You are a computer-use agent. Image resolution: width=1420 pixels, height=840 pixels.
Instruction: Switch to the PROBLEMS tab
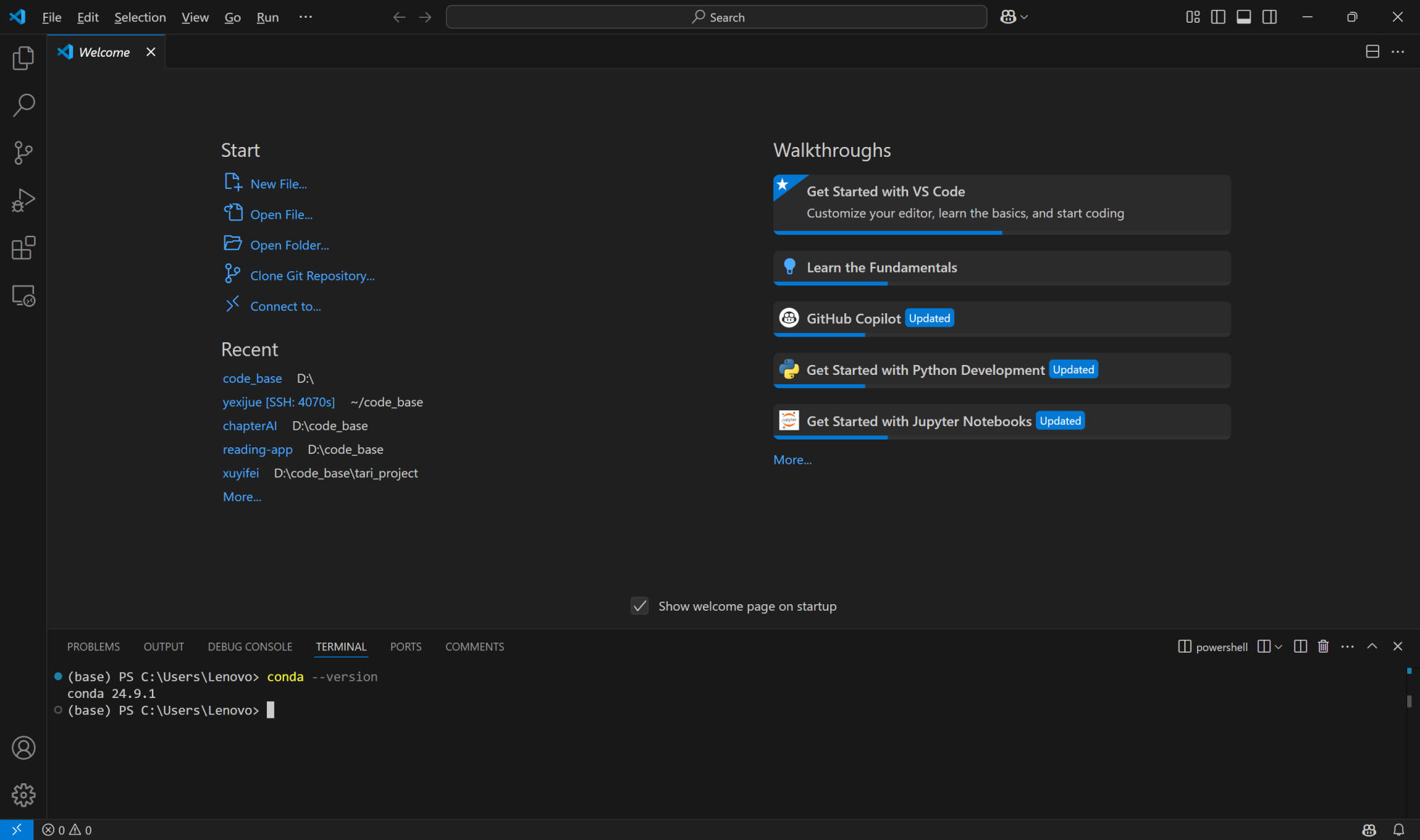pyautogui.click(x=93, y=646)
